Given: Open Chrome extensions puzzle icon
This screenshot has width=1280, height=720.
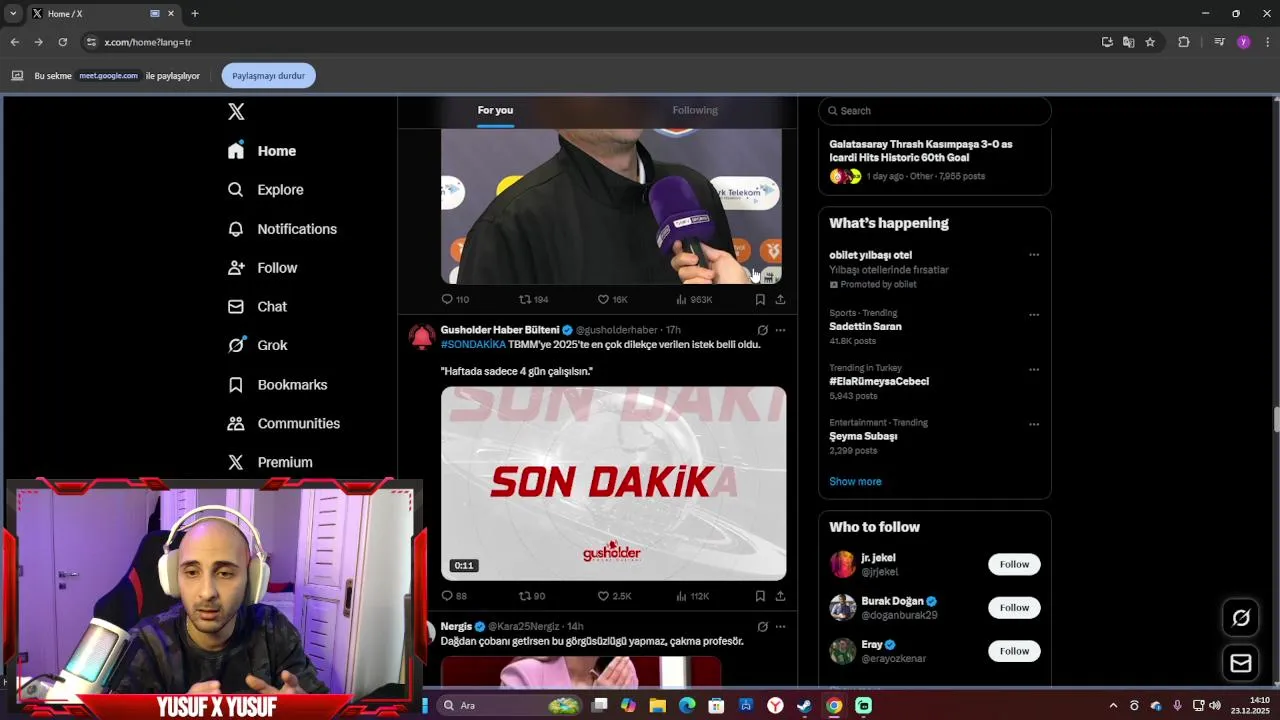Looking at the screenshot, I should pos(1184,42).
